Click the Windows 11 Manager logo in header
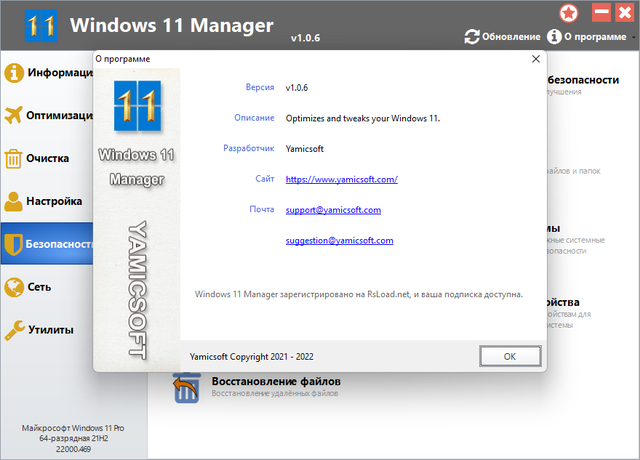 pyautogui.click(x=41, y=26)
